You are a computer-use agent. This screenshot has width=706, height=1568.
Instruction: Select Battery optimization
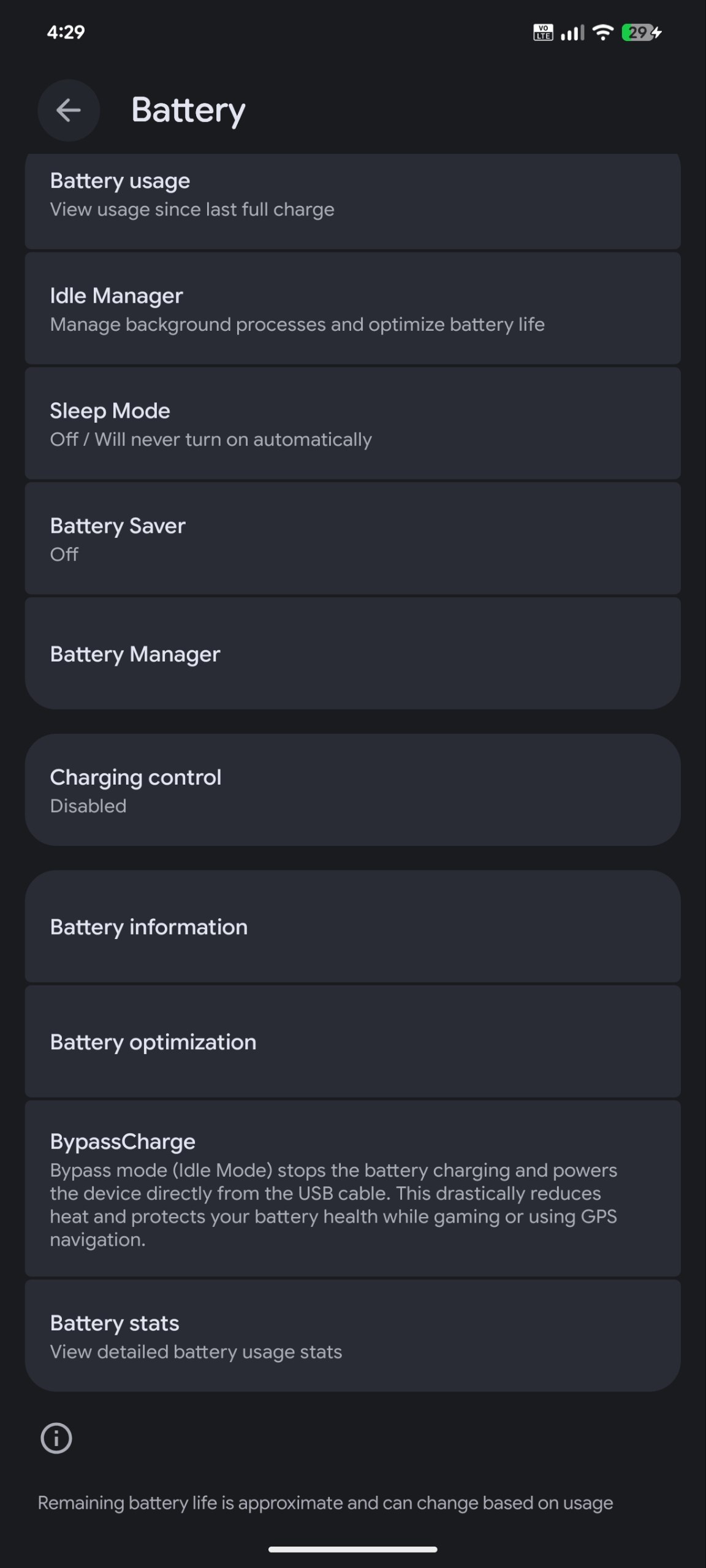(353, 1042)
